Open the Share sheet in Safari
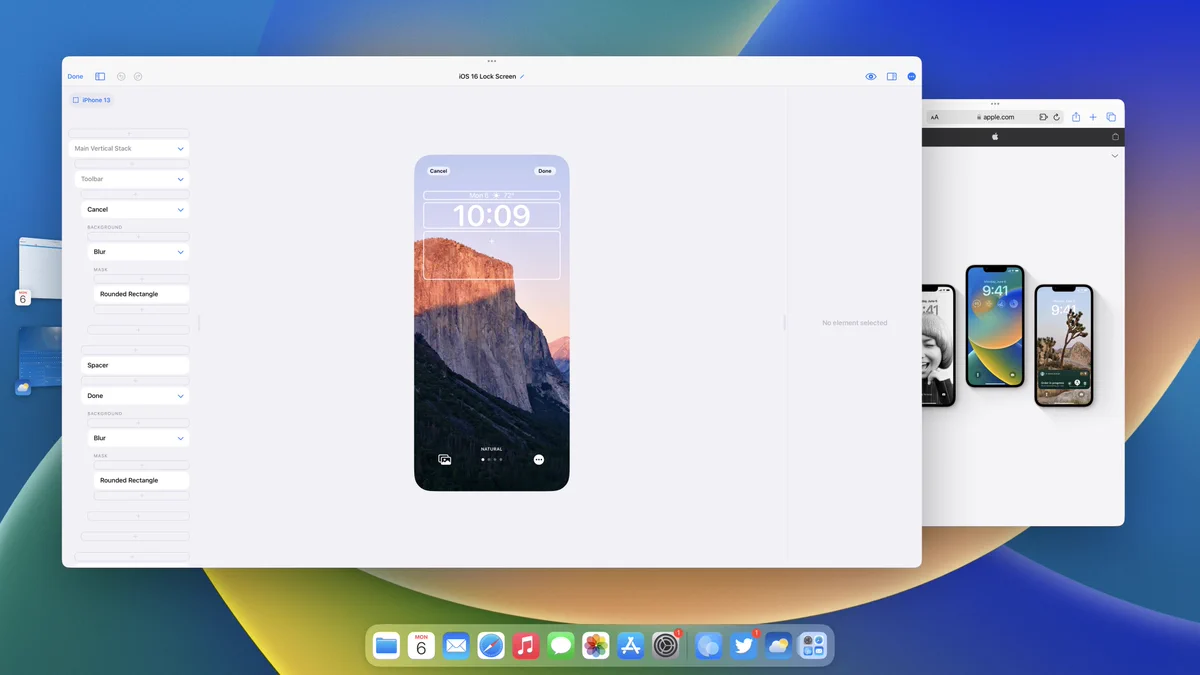The height and width of the screenshot is (675, 1200). point(1076,117)
